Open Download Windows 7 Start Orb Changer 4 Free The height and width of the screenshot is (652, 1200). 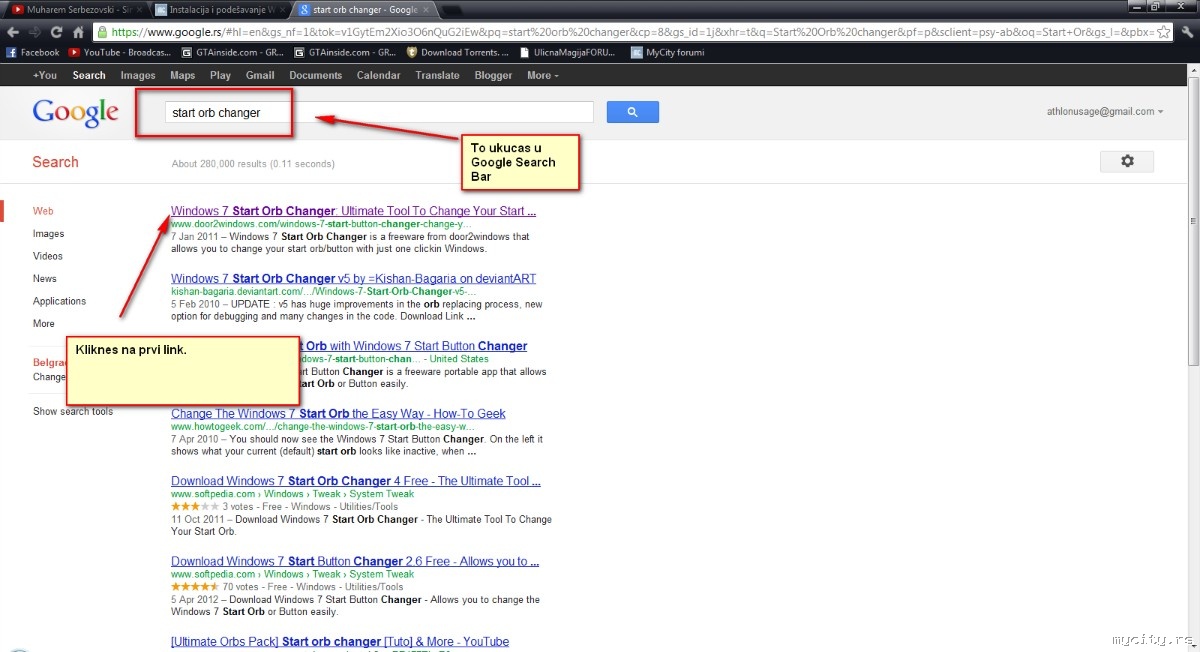(x=355, y=481)
